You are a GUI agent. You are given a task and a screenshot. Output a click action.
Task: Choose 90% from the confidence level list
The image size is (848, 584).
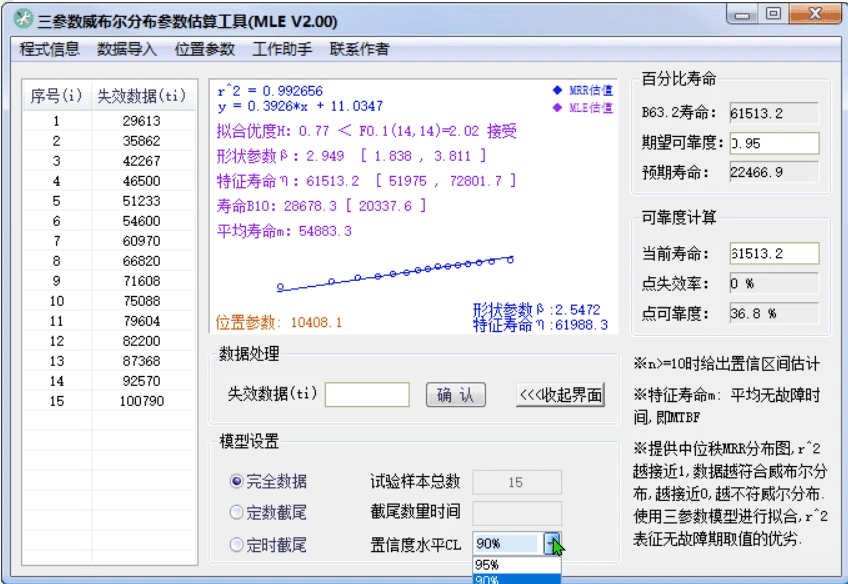coord(510,579)
